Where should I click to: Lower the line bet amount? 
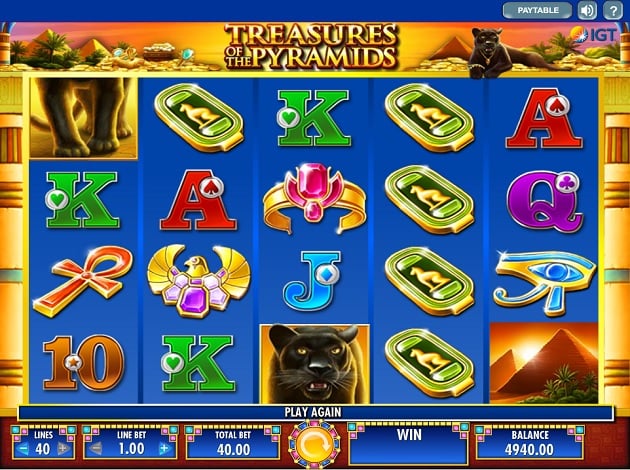coord(96,448)
